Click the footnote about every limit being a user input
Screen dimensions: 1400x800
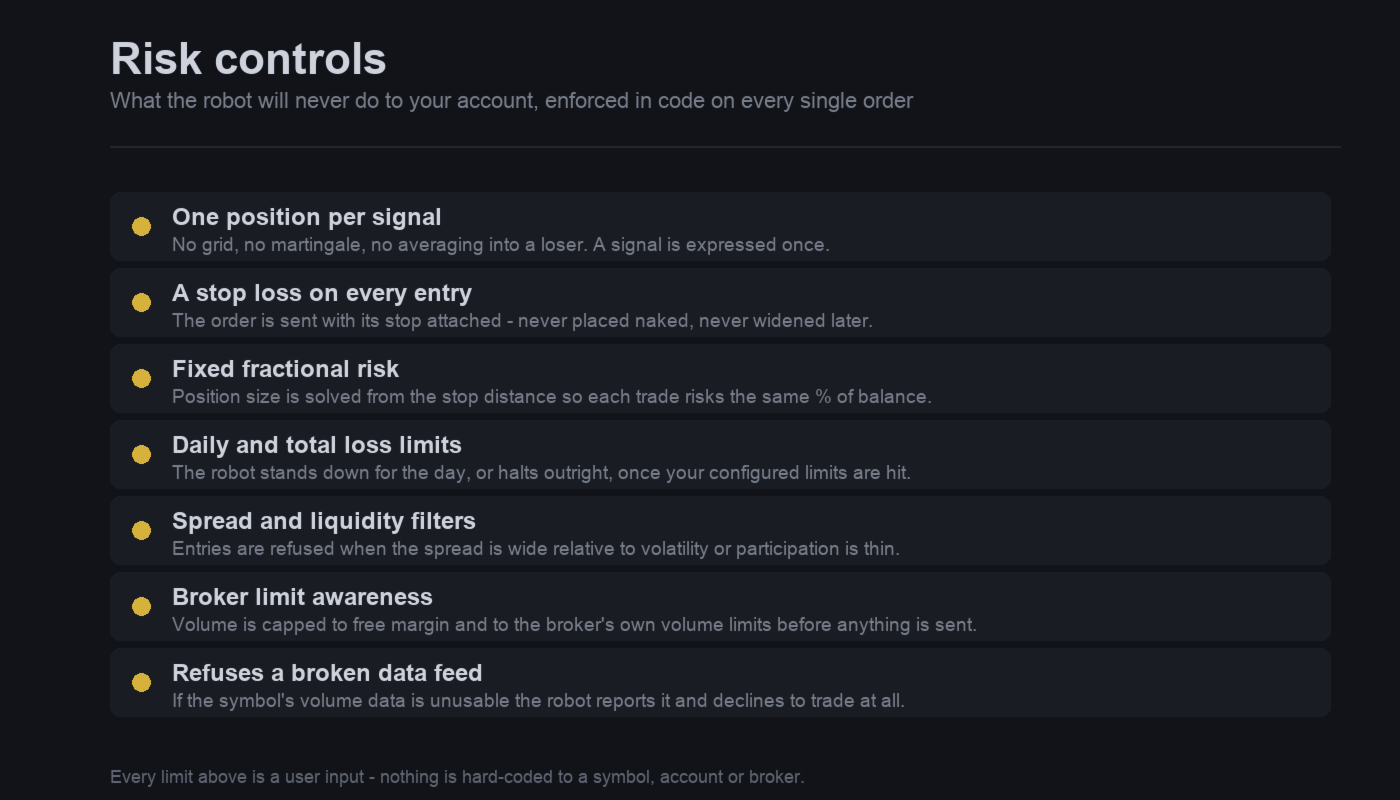click(x=457, y=777)
